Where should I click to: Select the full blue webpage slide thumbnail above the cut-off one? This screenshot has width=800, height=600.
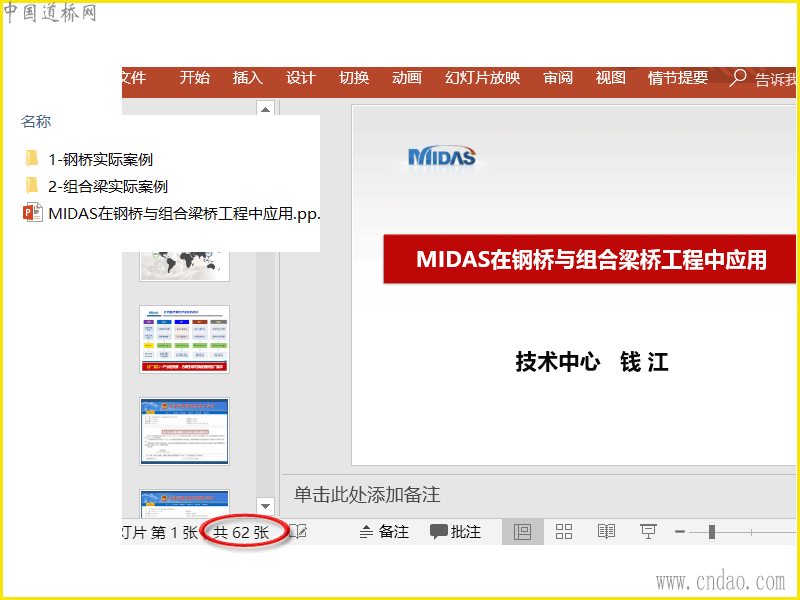pos(184,431)
